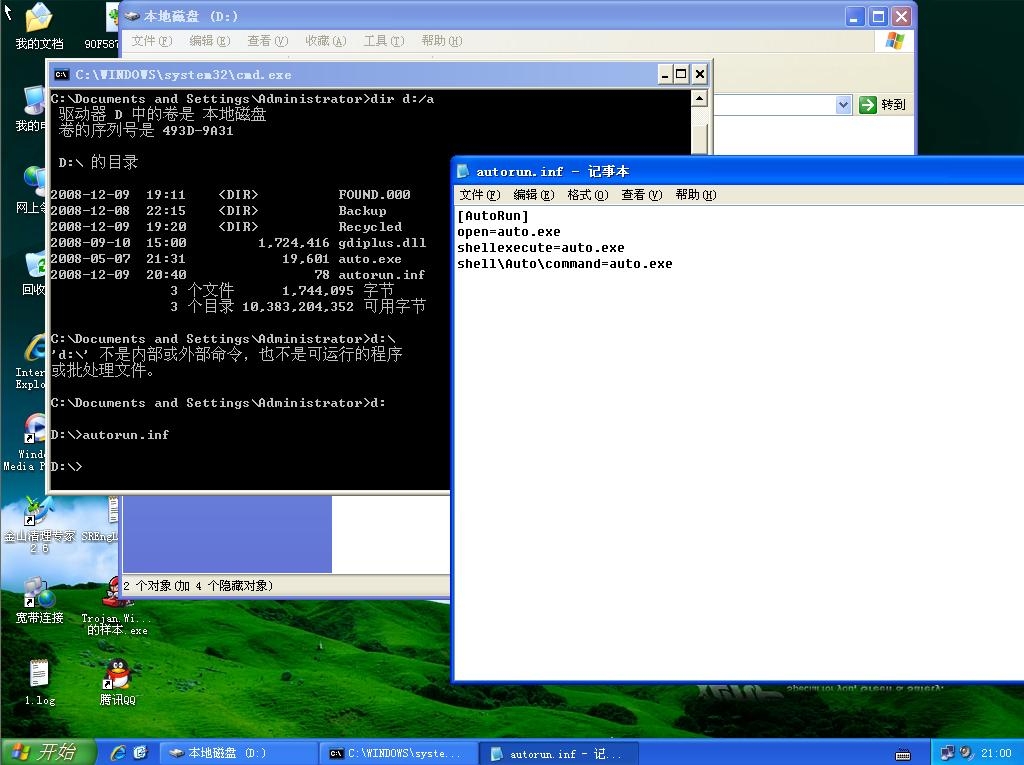The image size is (1024, 765).
Task: Click the 本地磁盘 (D:) title bar drive icon
Action: click(x=133, y=16)
